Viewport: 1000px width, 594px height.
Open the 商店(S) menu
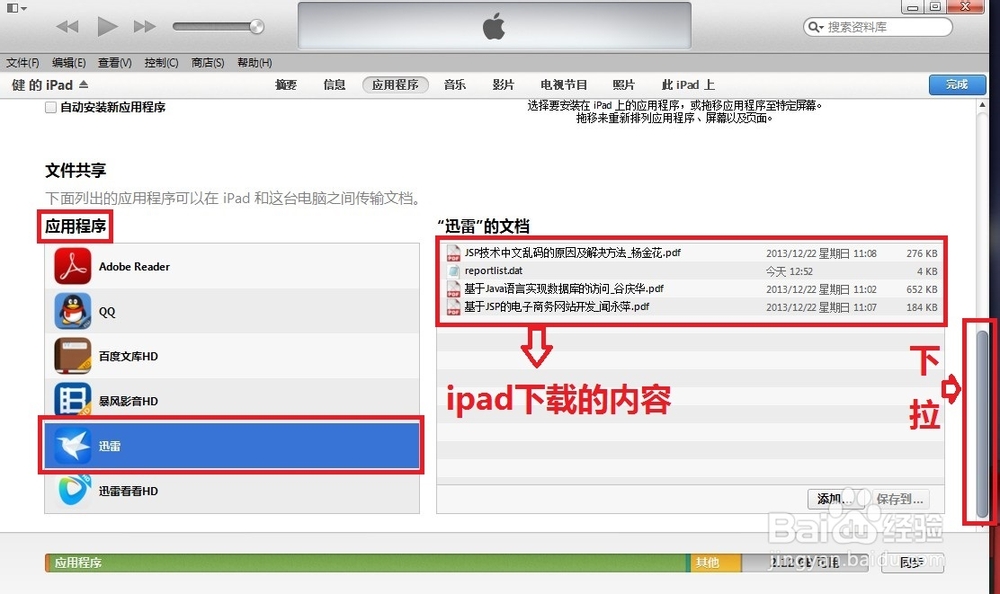click(x=208, y=63)
